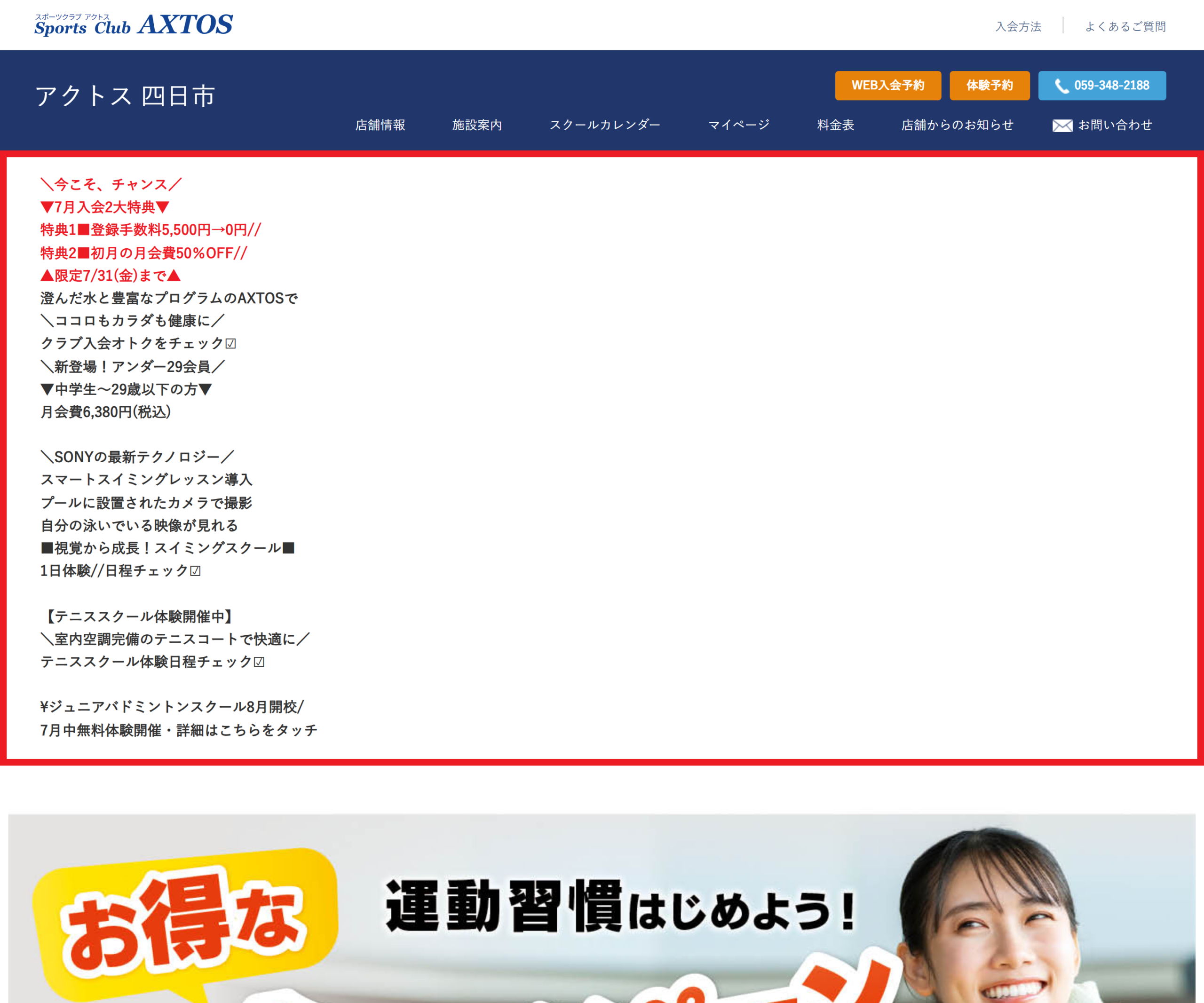1204x1003 pixels.
Task: Click the ＼SONYの最新テクノロジー／ line
Action: [x=137, y=457]
